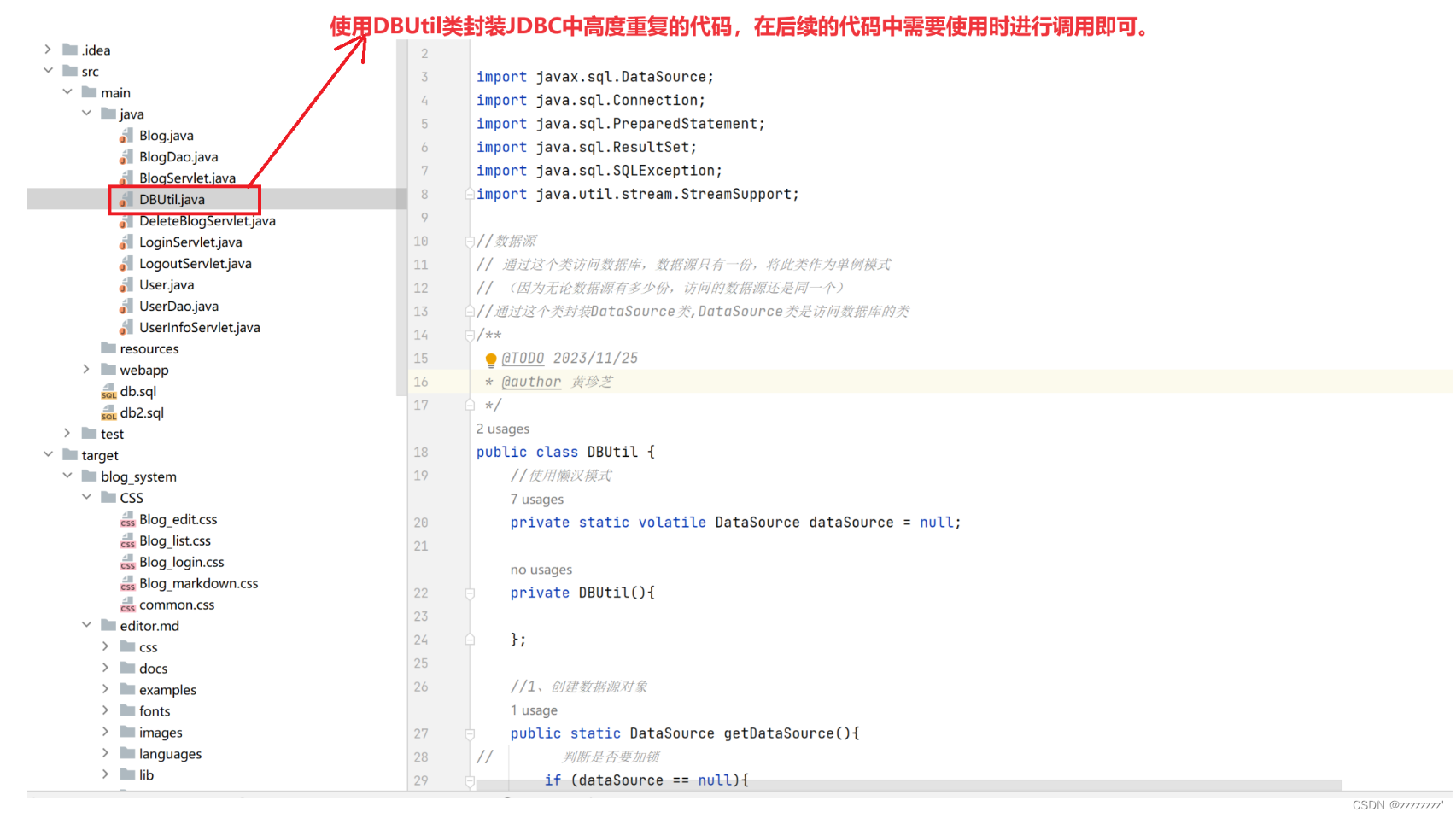Viewport: 1456px width, 818px height.
Task: Expand the images folder
Action: [106, 733]
